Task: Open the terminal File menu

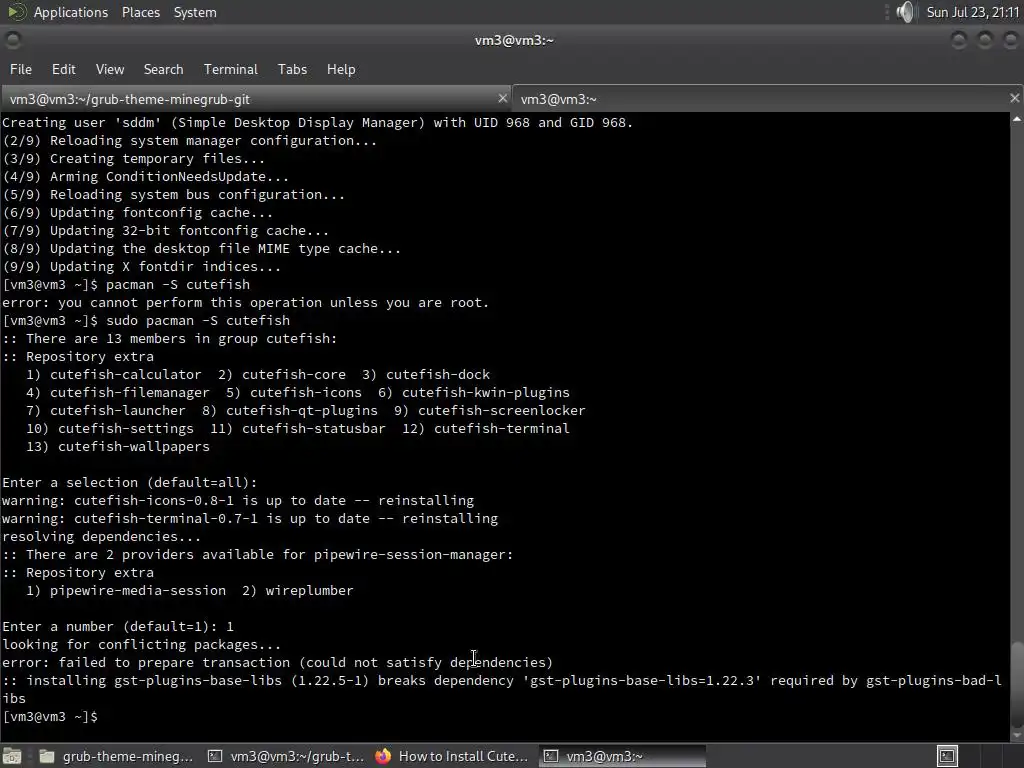Action: [20, 69]
